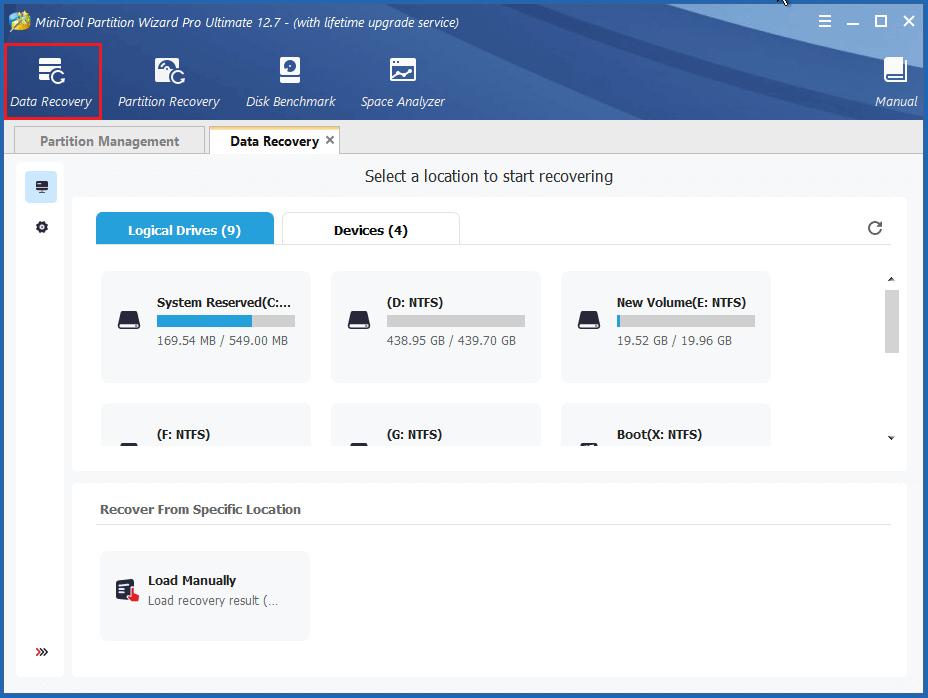The image size is (928, 698).
Task: Click the D: NTFS drive icon
Action: (x=359, y=320)
